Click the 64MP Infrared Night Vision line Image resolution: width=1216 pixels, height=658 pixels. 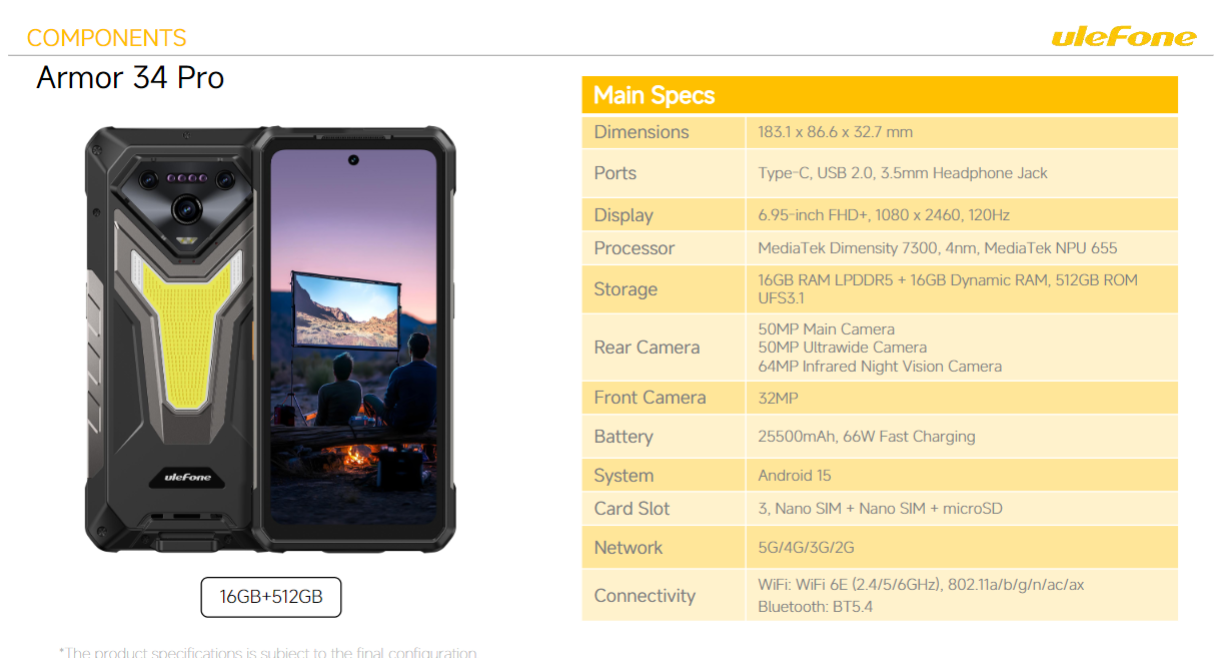879,366
